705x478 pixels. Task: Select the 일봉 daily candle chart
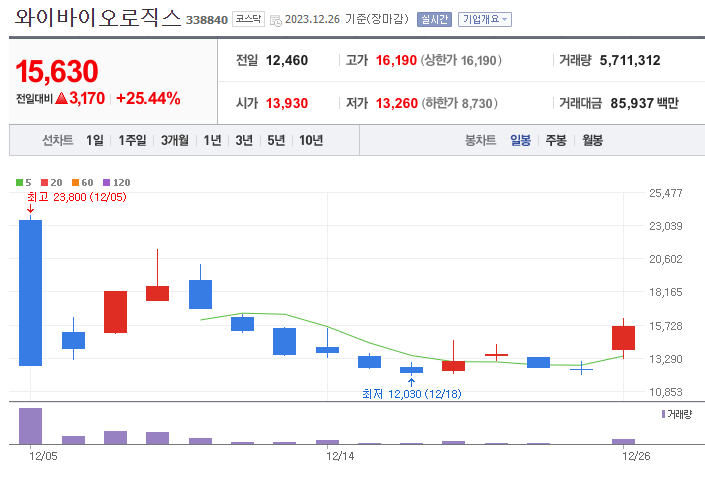click(520, 140)
